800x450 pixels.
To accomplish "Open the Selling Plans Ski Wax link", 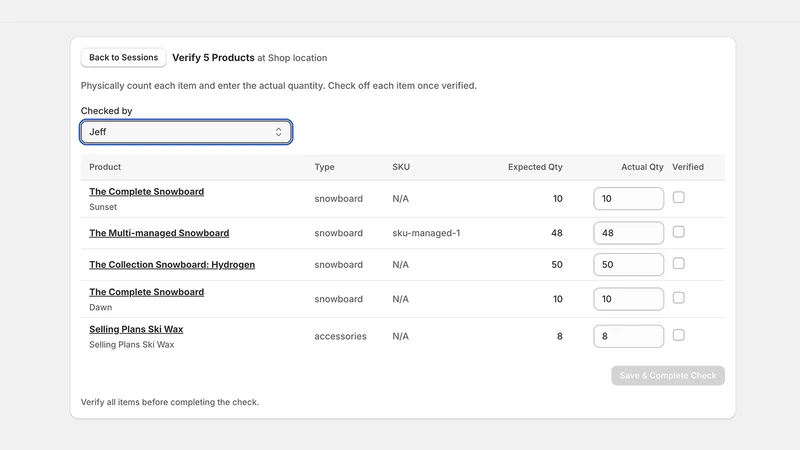I will click(x=136, y=330).
